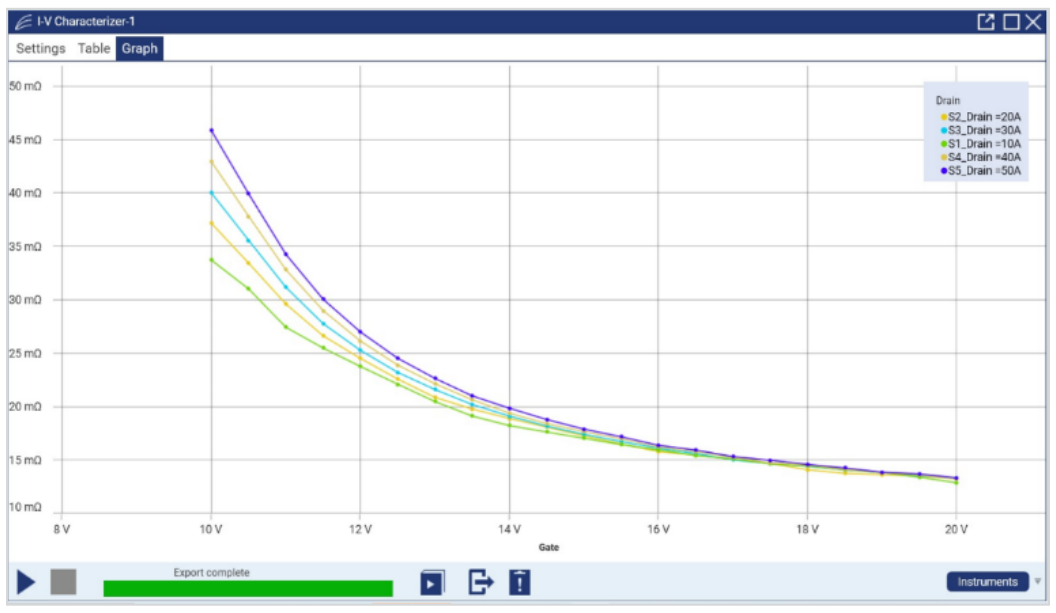The image size is (1056, 613).
Task: Open the alert clipboard icon with exclamation
Action: 520,582
